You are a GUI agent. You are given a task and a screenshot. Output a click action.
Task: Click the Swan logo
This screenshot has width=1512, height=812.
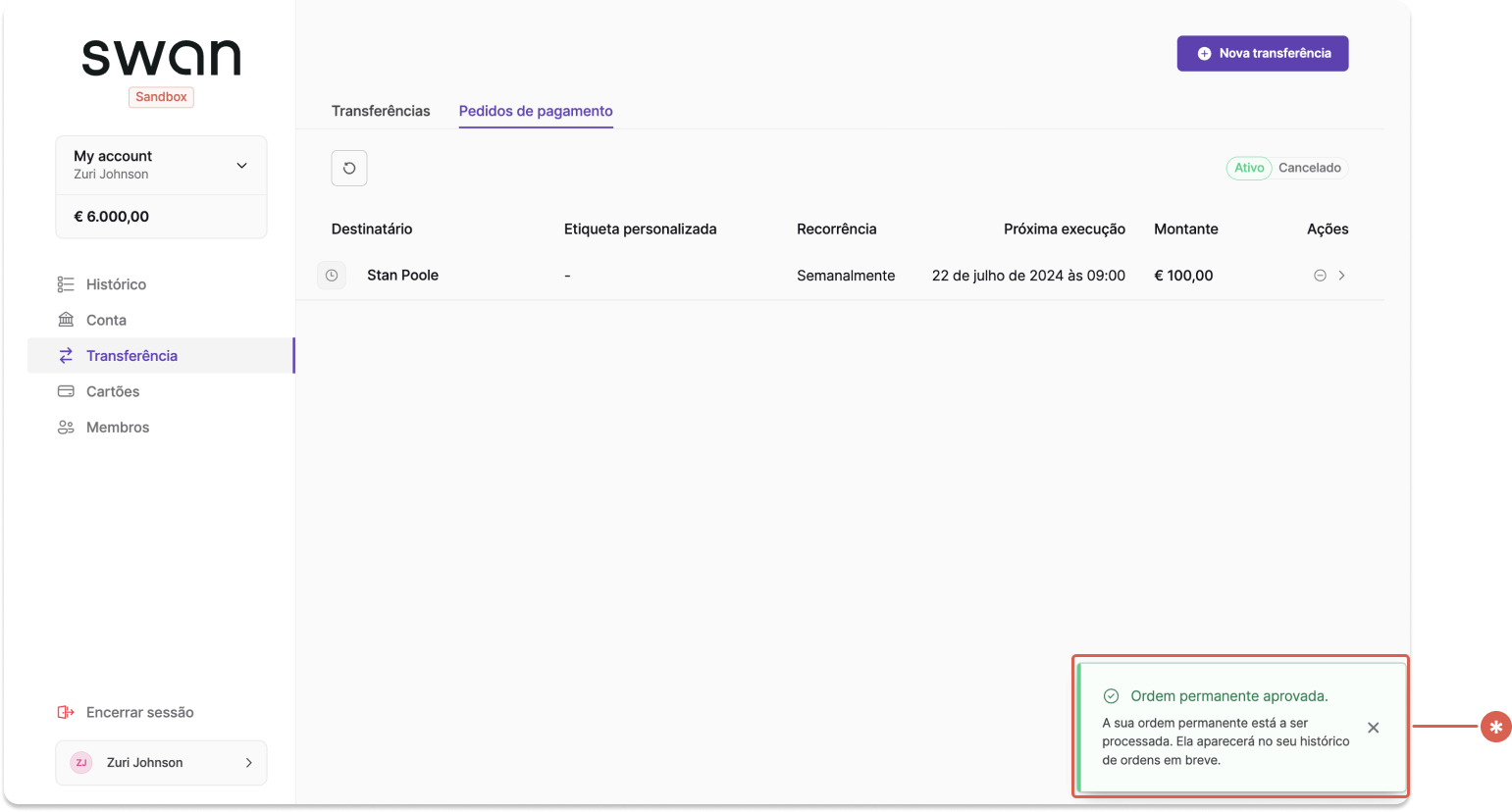tap(161, 57)
